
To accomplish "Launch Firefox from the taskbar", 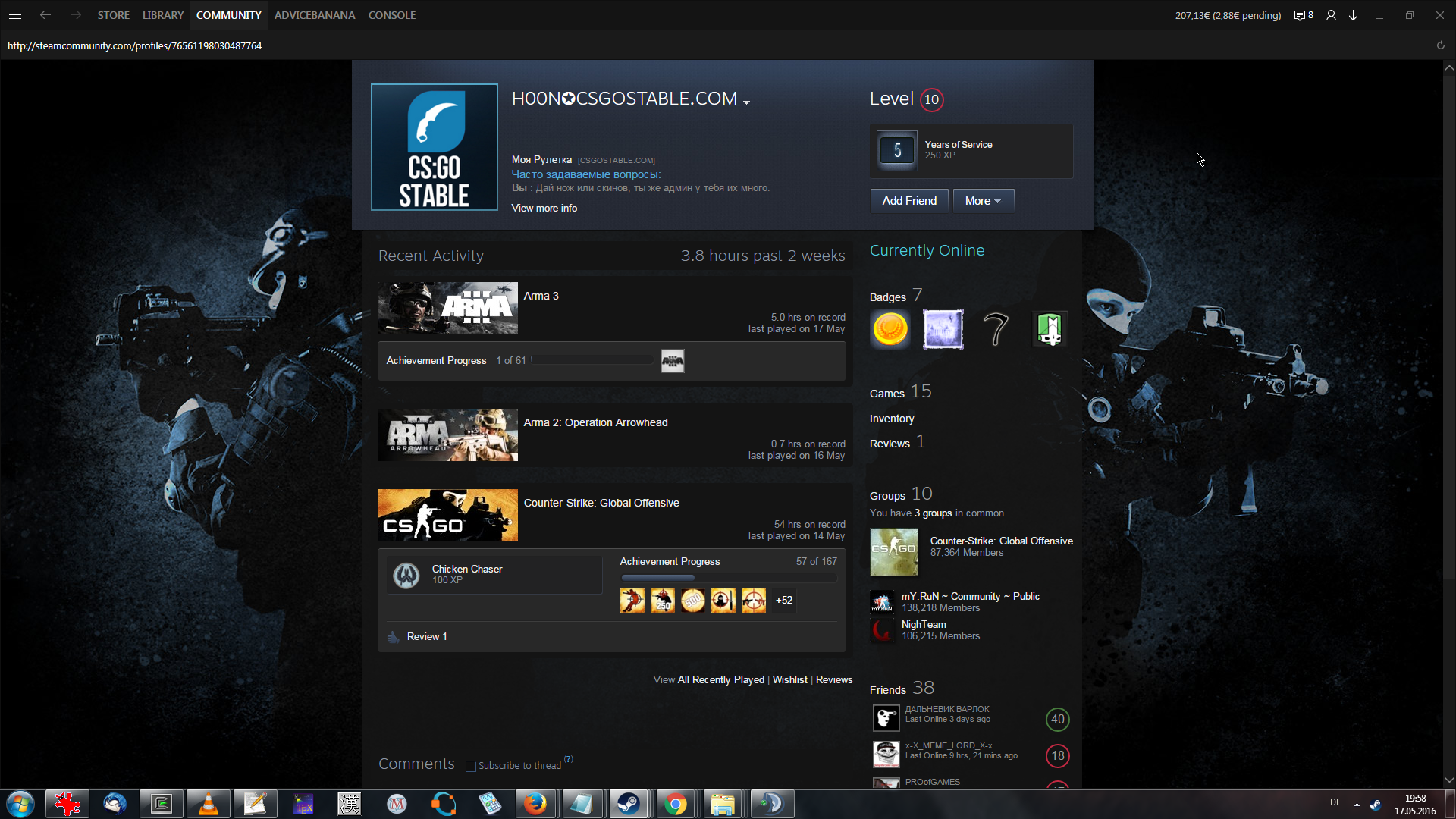I will tap(535, 804).
